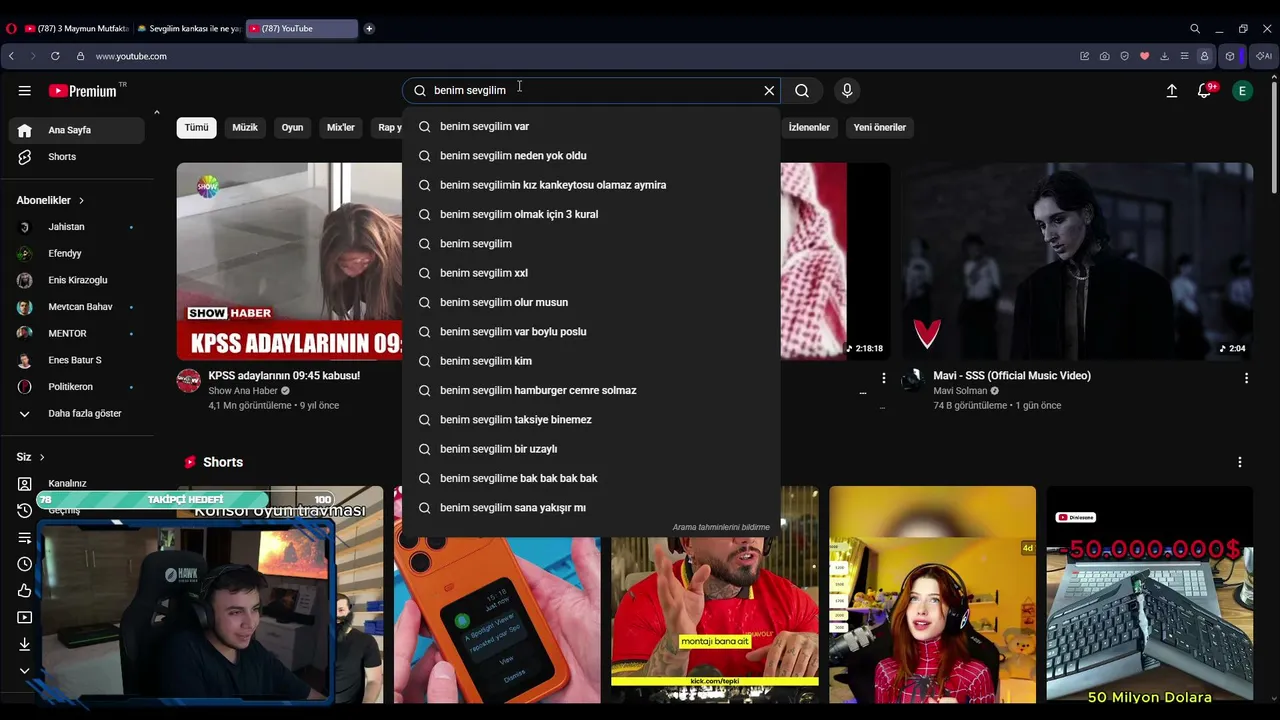Expand the Abonelikler section arrow
The image size is (1280, 720).
click(x=81, y=201)
